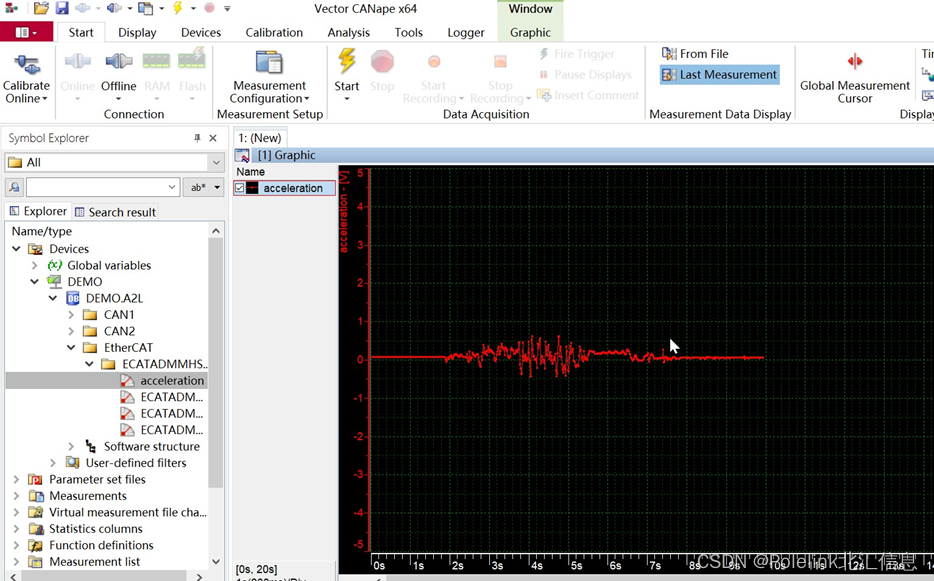Viewport: 934px width, 581px height.
Task: Close the Symbol Explorer panel
Action: pos(213,138)
